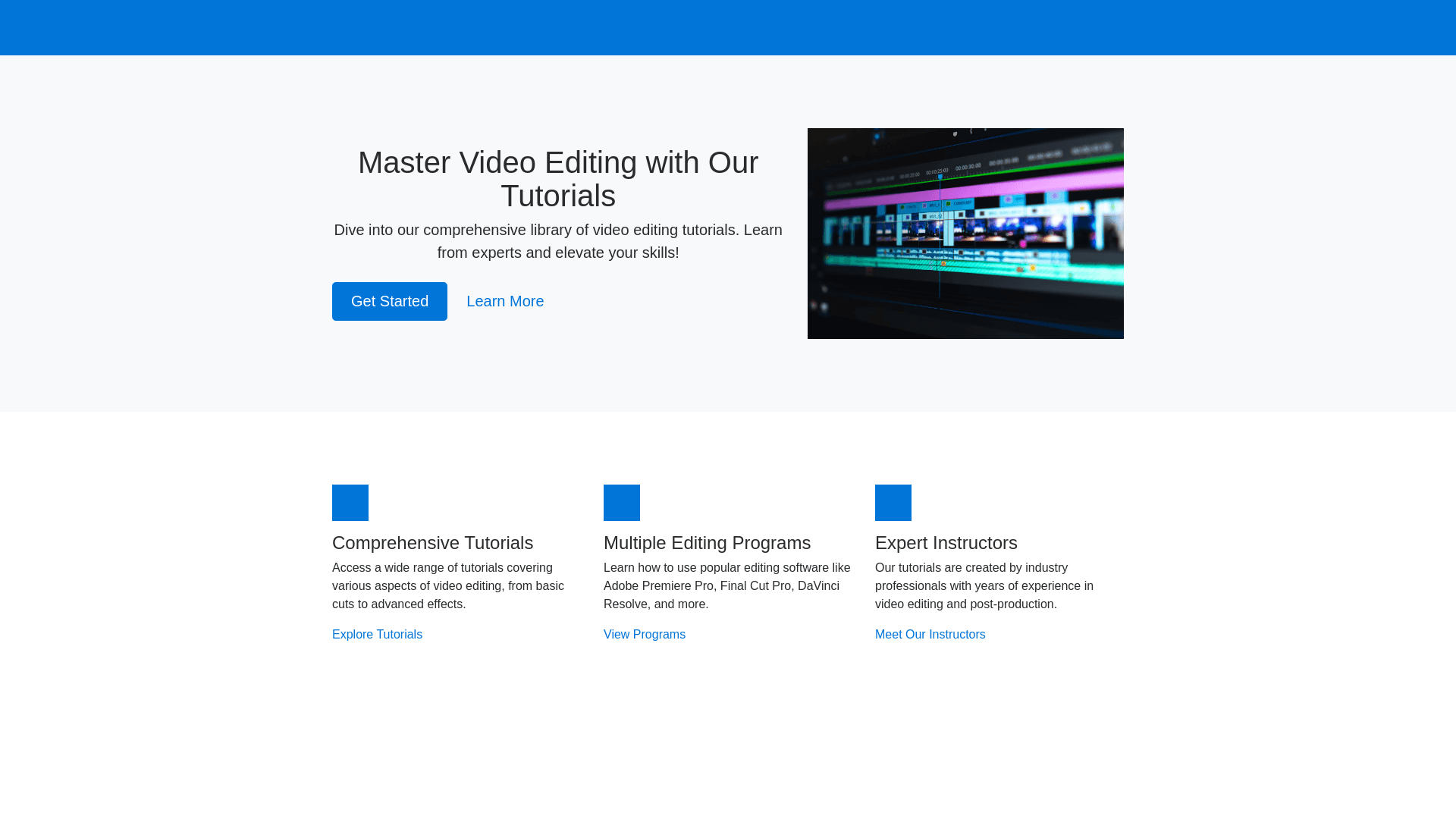Image resolution: width=1456 pixels, height=819 pixels.
Task: Click the blue square icon above Multiple Editing Programs
Action: [622, 503]
